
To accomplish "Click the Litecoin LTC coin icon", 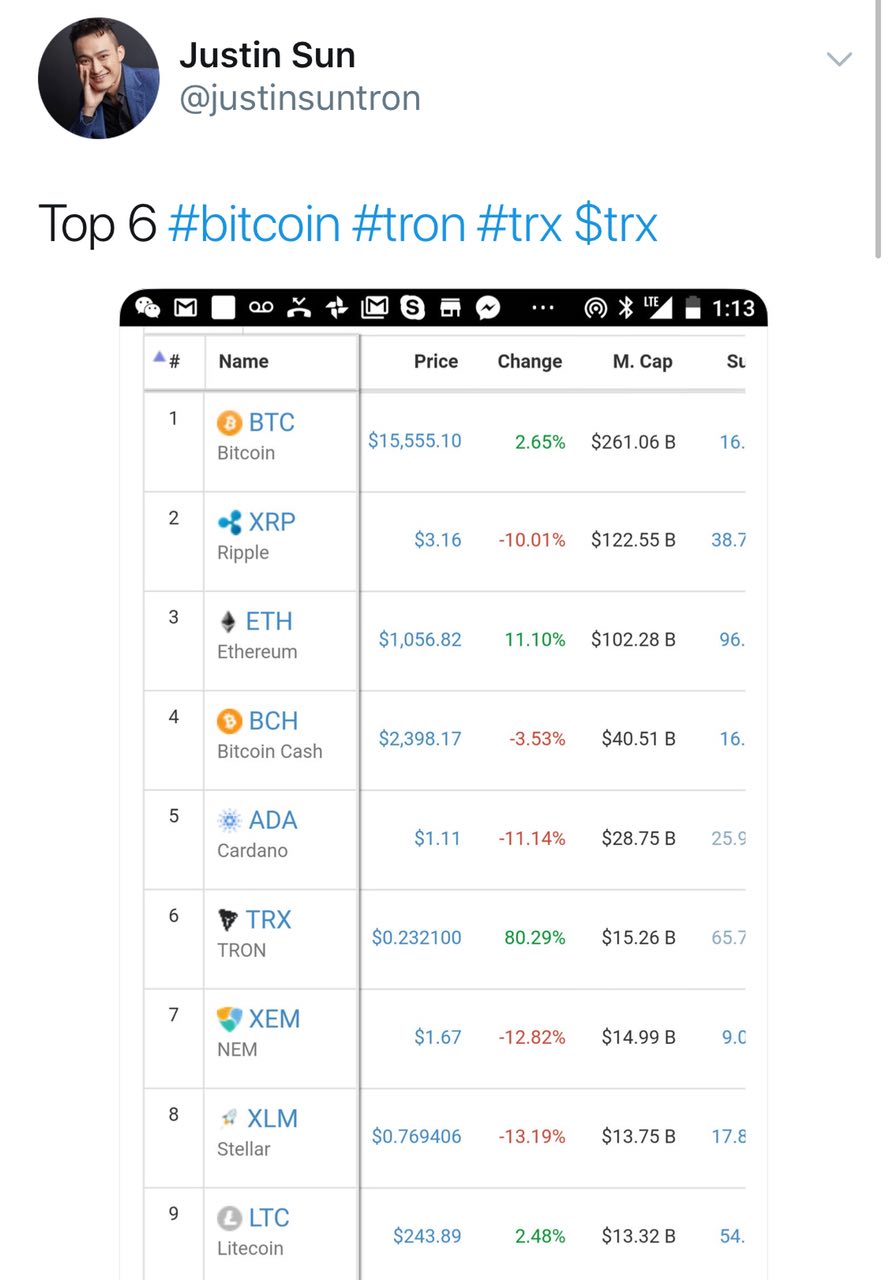I will pos(230,1218).
